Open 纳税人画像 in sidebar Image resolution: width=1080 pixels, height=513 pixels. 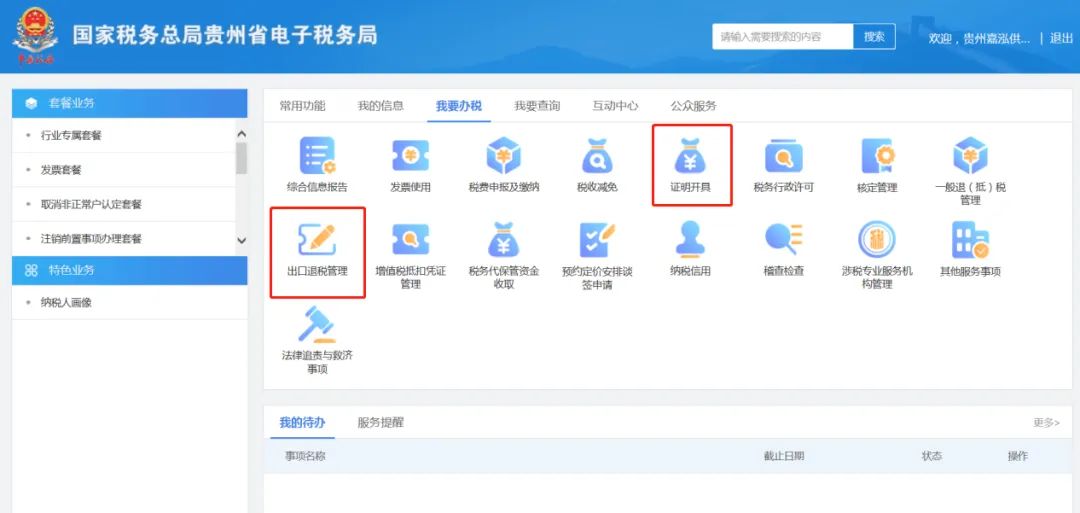coord(66,302)
